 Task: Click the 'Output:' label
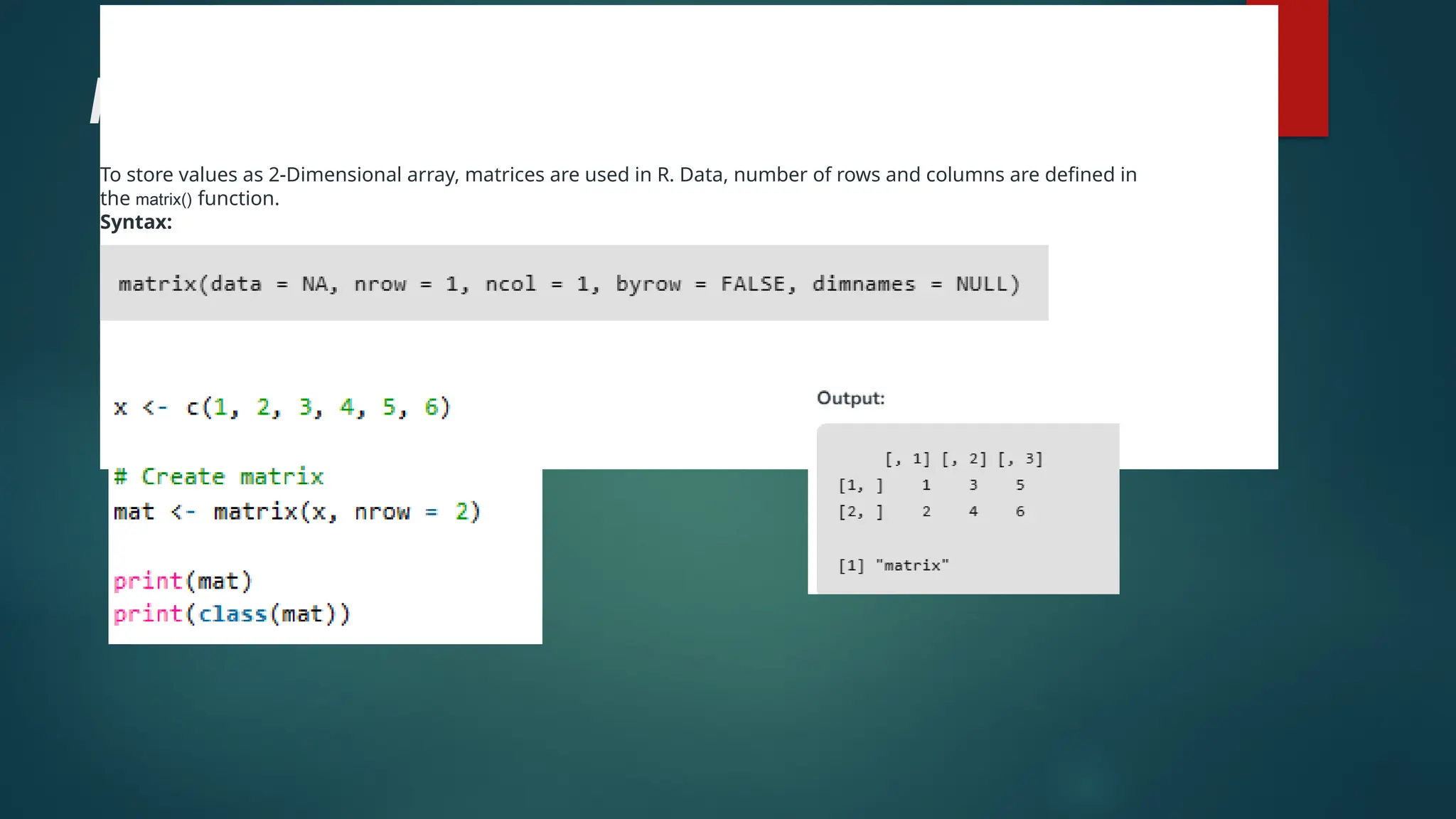(x=850, y=398)
